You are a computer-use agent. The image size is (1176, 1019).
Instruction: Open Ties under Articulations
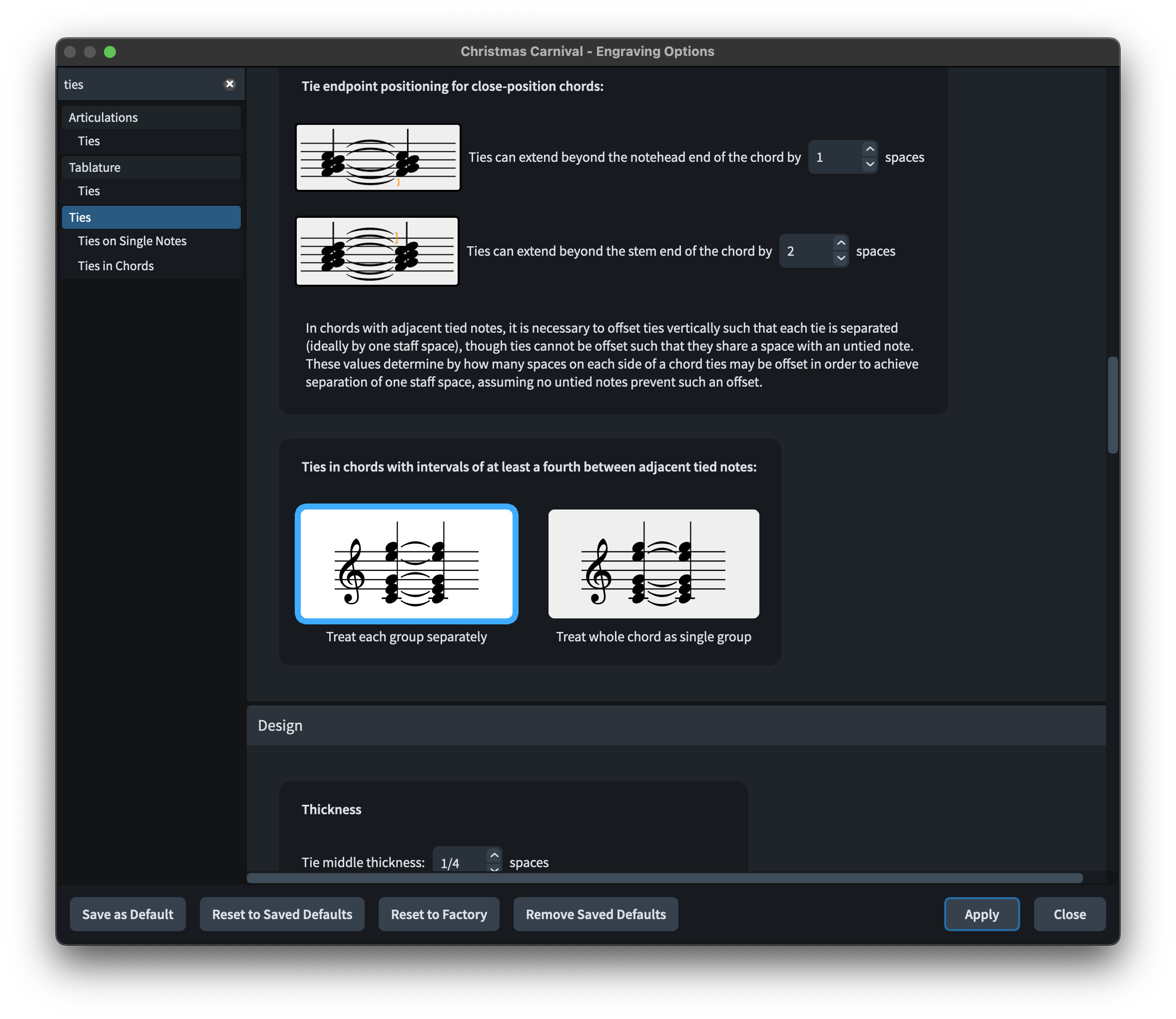click(89, 141)
